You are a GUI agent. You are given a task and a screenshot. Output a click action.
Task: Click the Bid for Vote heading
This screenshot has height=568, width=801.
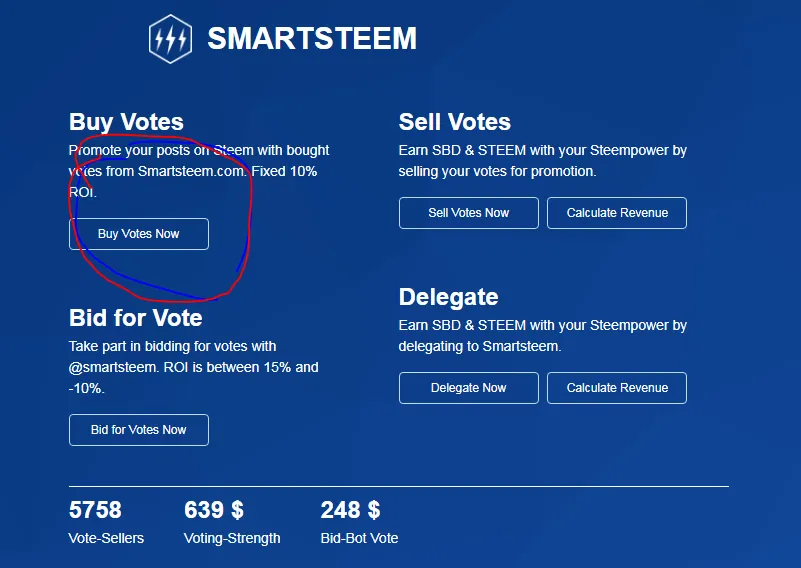tap(136, 318)
